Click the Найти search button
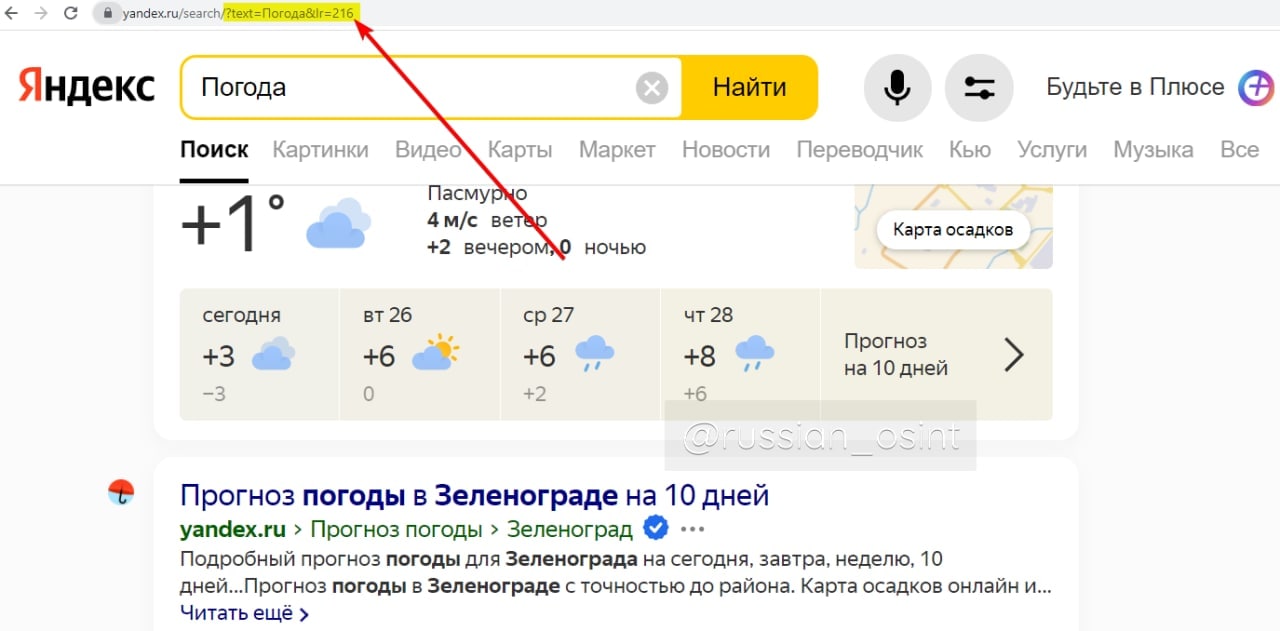The image size is (1280, 631). 750,88
